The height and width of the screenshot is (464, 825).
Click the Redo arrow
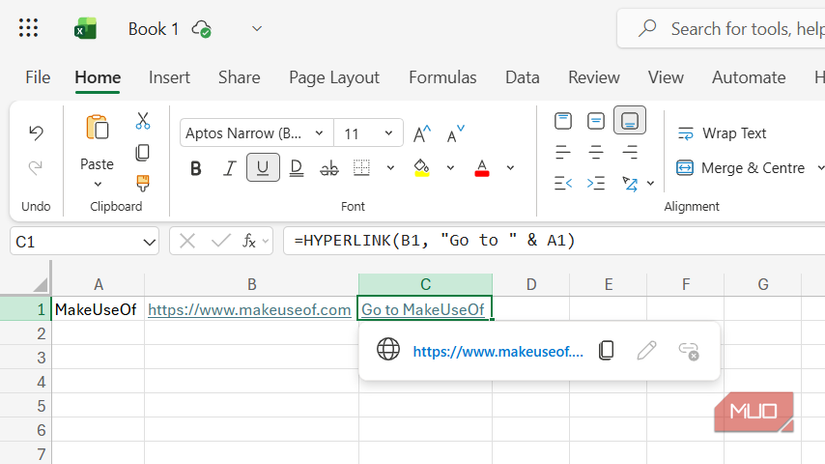[36, 167]
